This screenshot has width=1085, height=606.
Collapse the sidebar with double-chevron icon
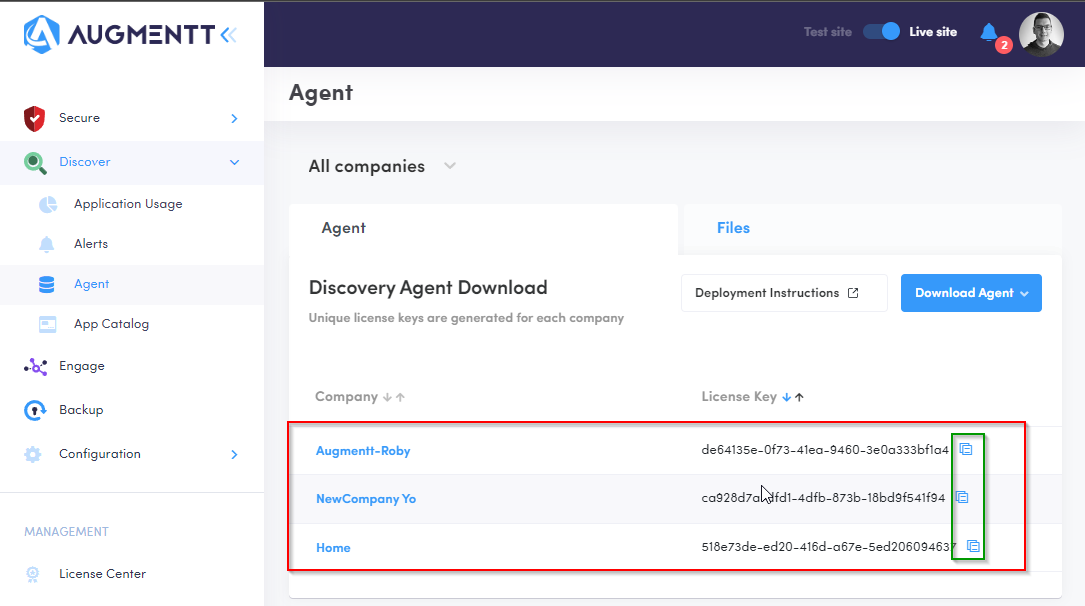click(x=228, y=35)
